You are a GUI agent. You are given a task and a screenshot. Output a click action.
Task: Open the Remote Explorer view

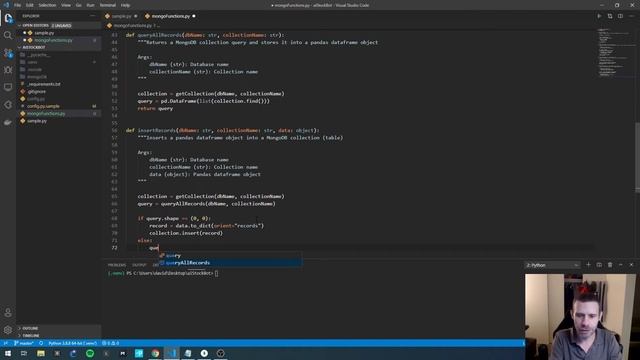tap(8, 87)
